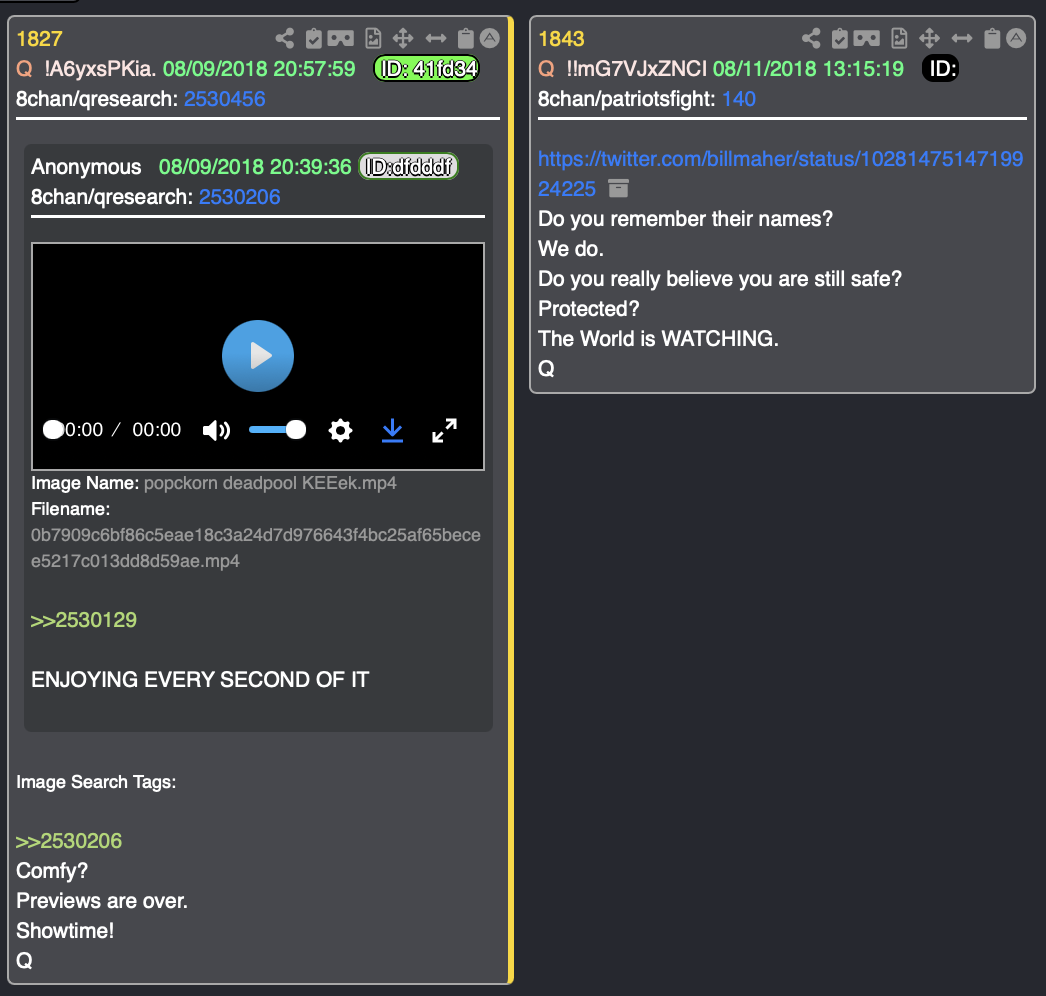
Task: Click four-way move arrows icon on post 1843
Action: (929, 39)
